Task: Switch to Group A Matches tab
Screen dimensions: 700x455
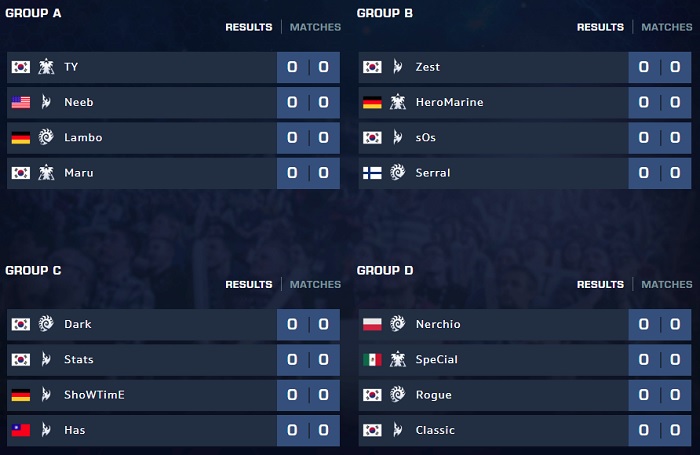Action: click(x=315, y=27)
